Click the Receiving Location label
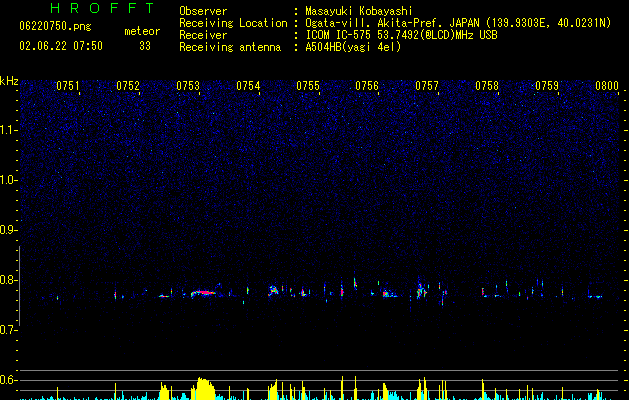629x400 pixels. tap(233, 23)
